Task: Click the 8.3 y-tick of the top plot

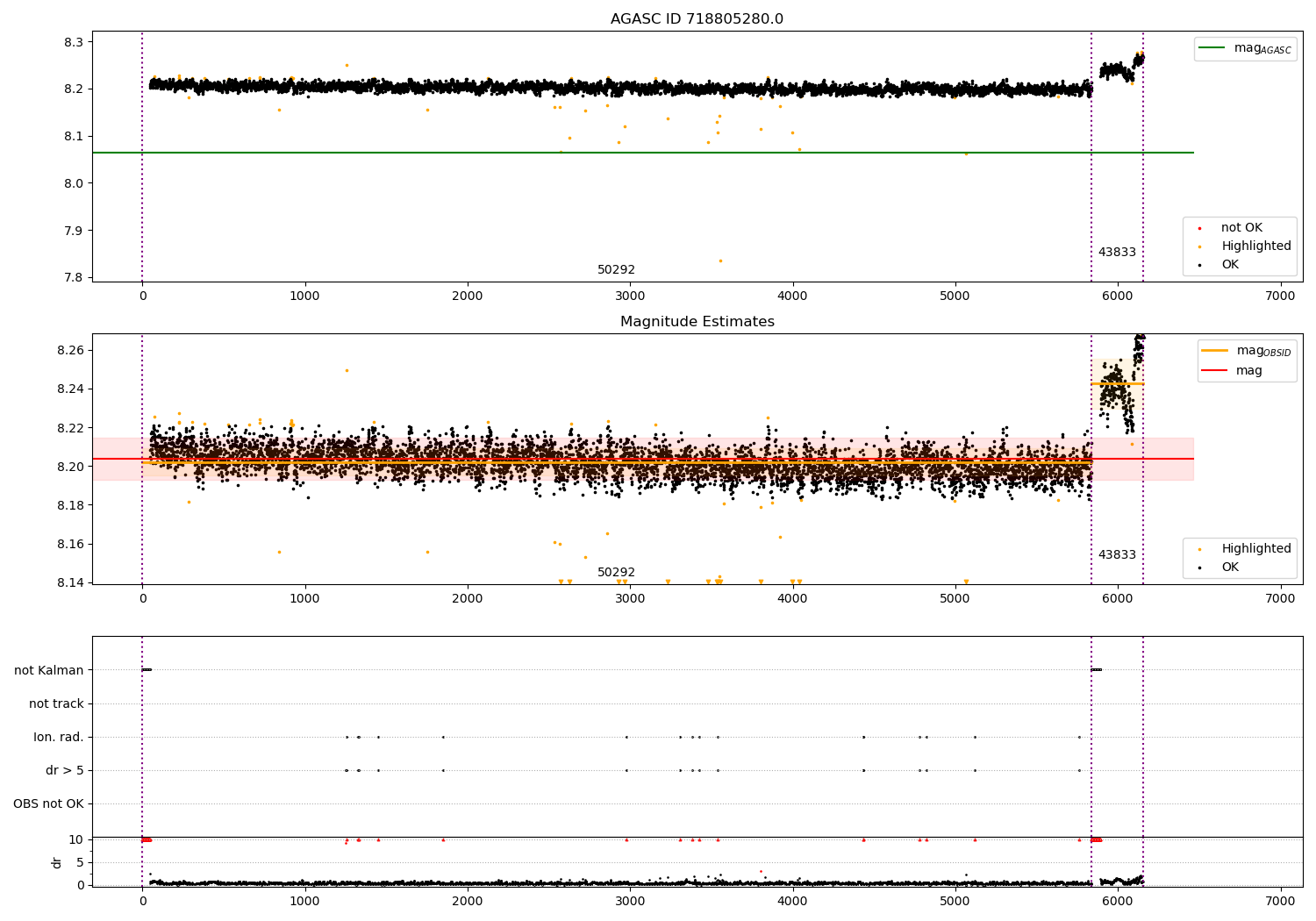Action: [74, 42]
